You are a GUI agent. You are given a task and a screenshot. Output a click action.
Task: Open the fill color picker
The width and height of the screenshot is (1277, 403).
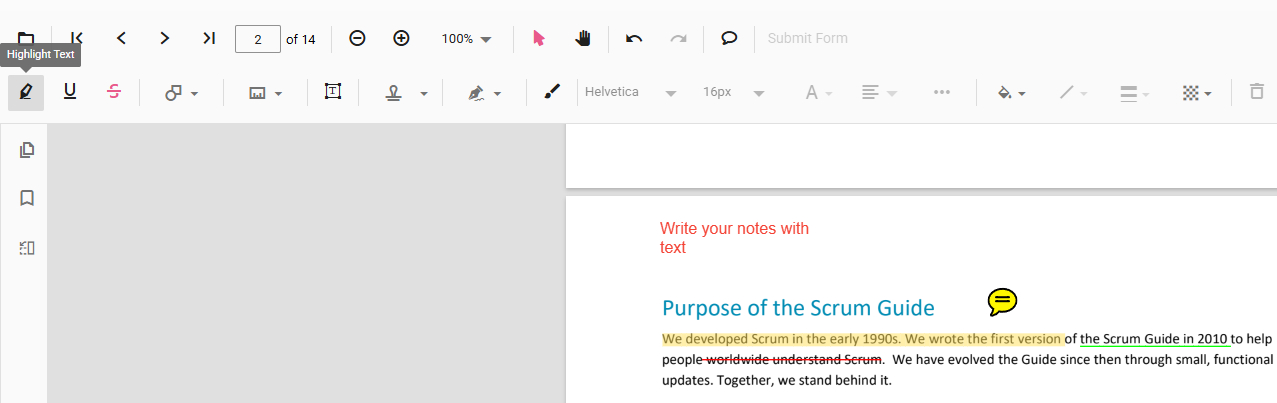pos(1011,92)
